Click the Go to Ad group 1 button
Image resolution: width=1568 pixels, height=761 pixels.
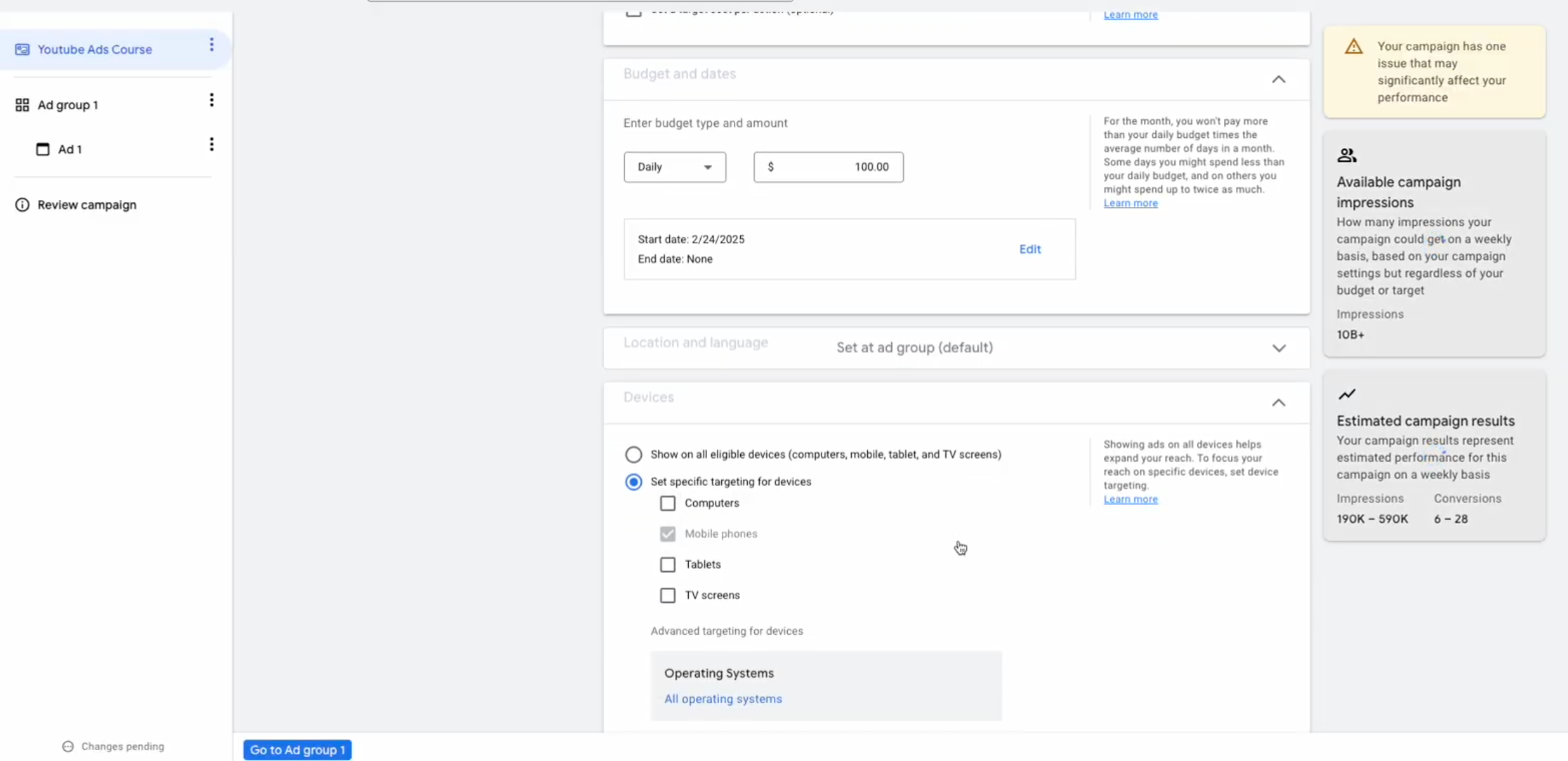tap(297, 750)
